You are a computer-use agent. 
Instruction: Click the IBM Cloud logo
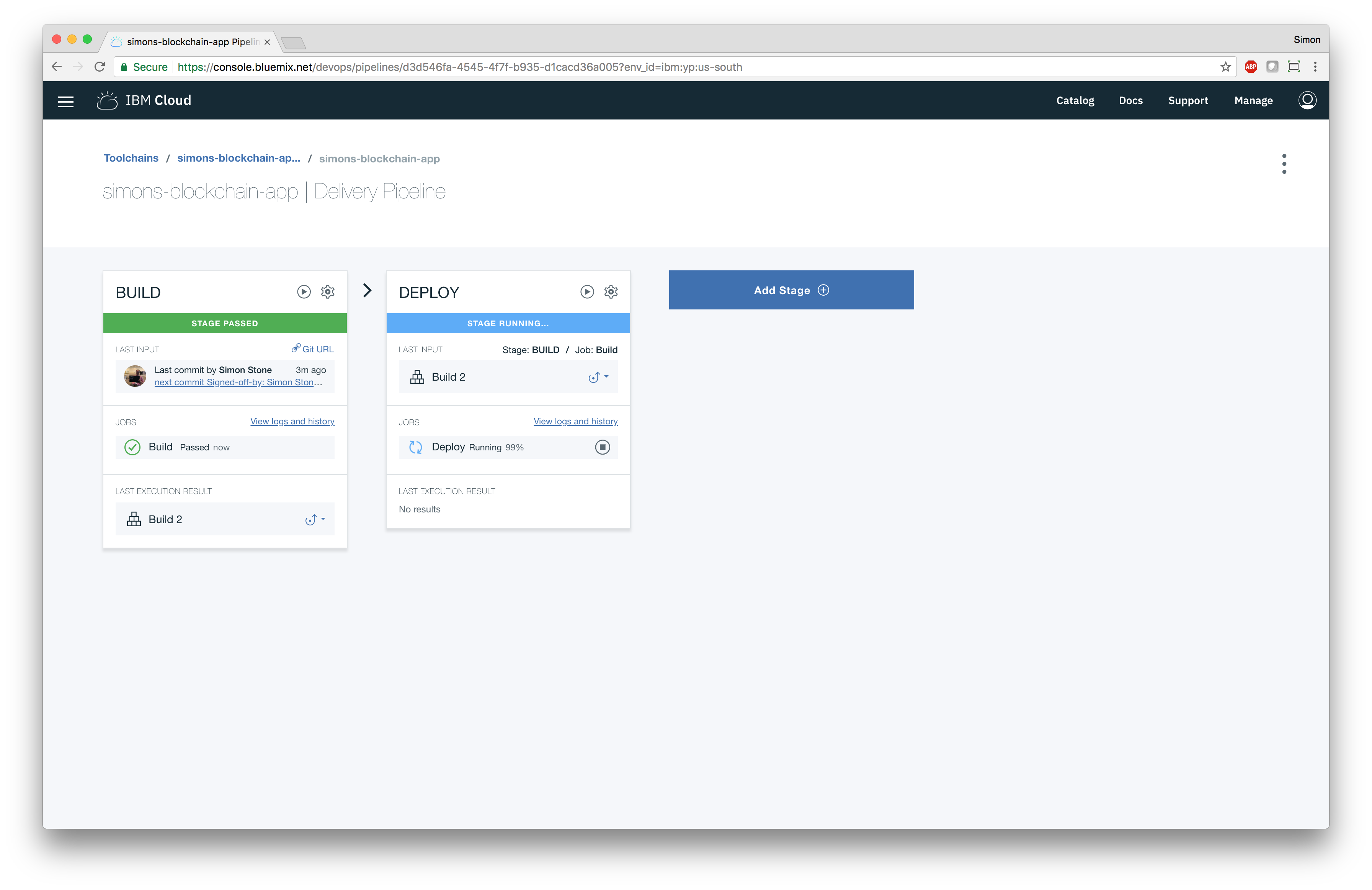(144, 100)
